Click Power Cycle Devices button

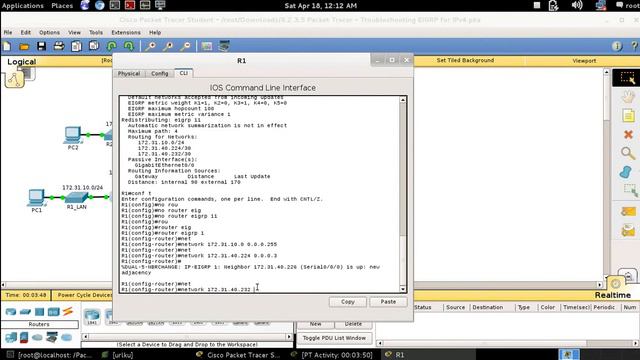pyautogui.click(x=84, y=295)
